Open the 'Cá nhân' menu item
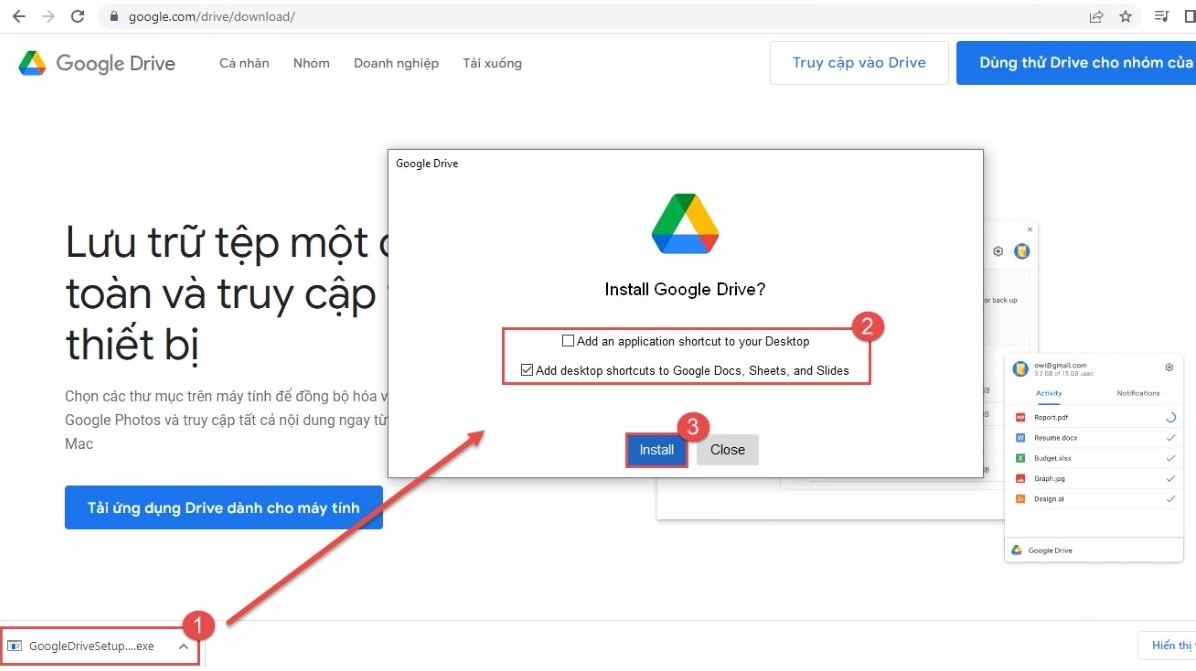The height and width of the screenshot is (671, 1196). 244,63
